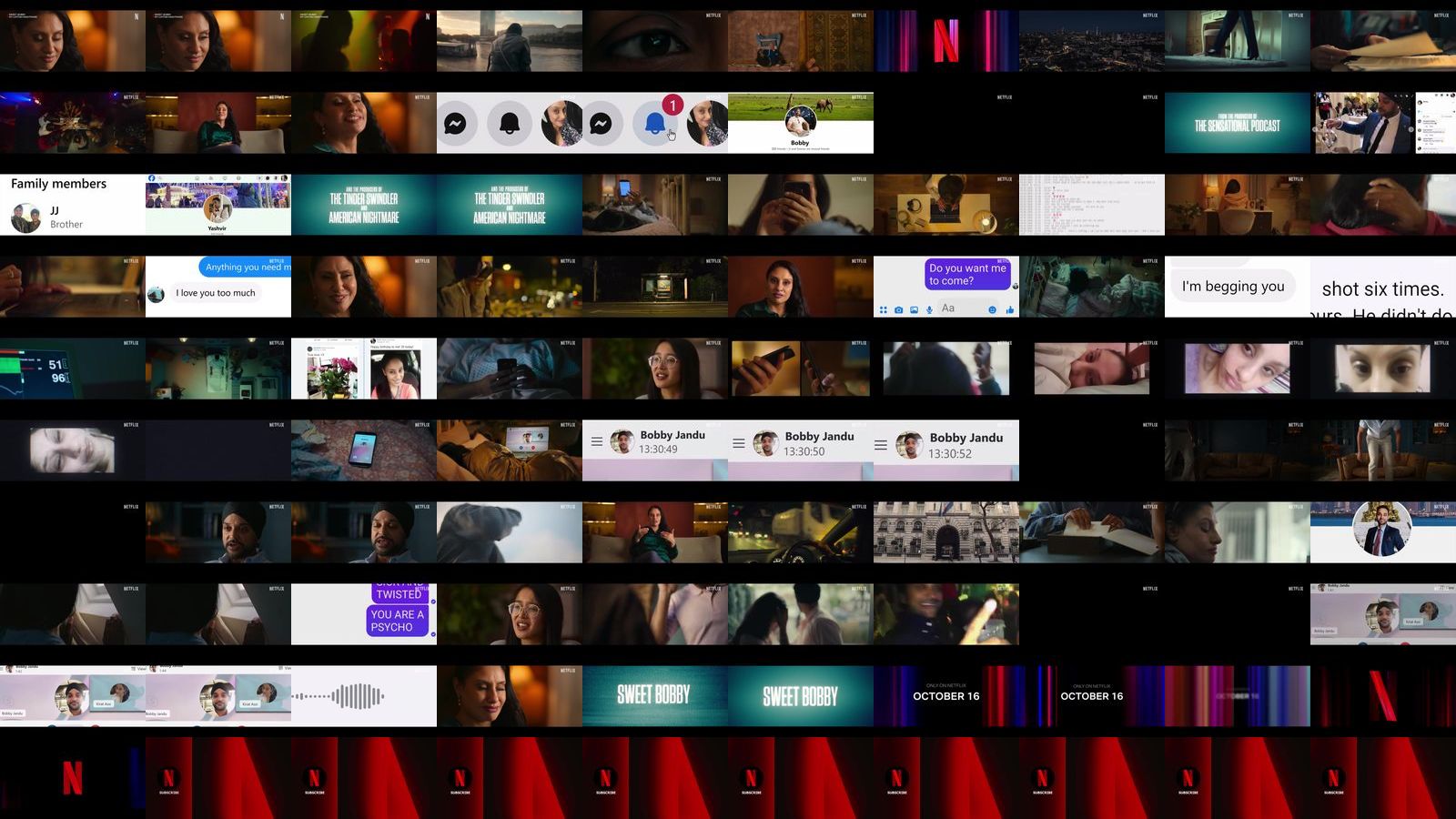Click the Yashvir profile picture
This screenshot has width=1456, height=819.
(x=217, y=208)
